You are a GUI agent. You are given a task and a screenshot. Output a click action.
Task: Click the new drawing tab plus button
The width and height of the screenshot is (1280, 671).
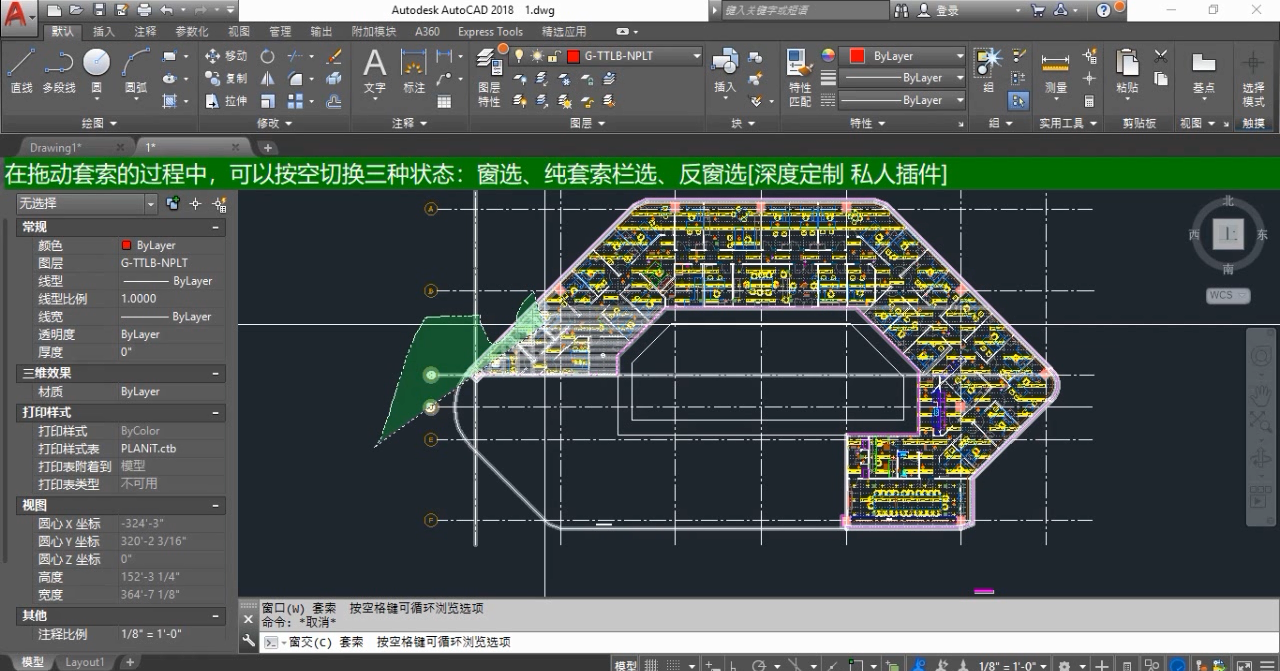268,148
